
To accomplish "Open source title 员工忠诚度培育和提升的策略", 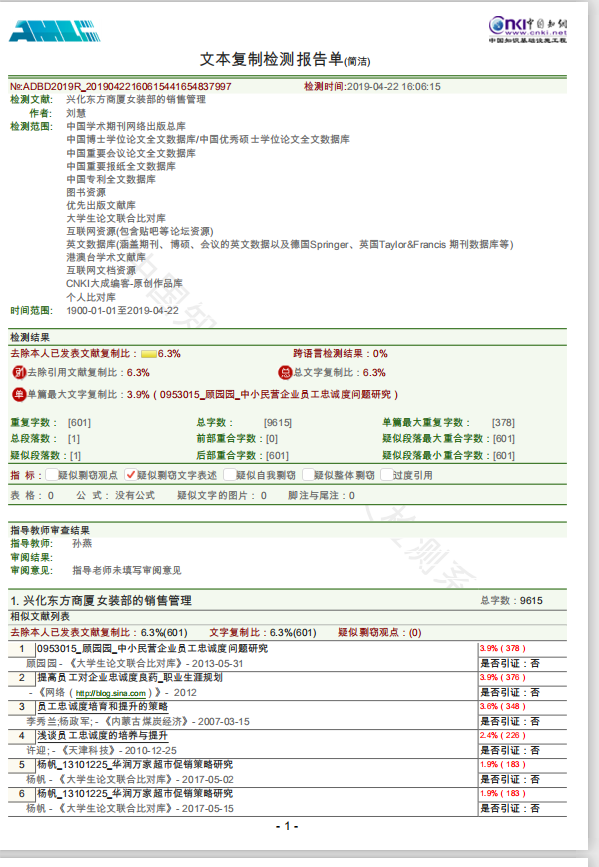I will click(x=102, y=706).
